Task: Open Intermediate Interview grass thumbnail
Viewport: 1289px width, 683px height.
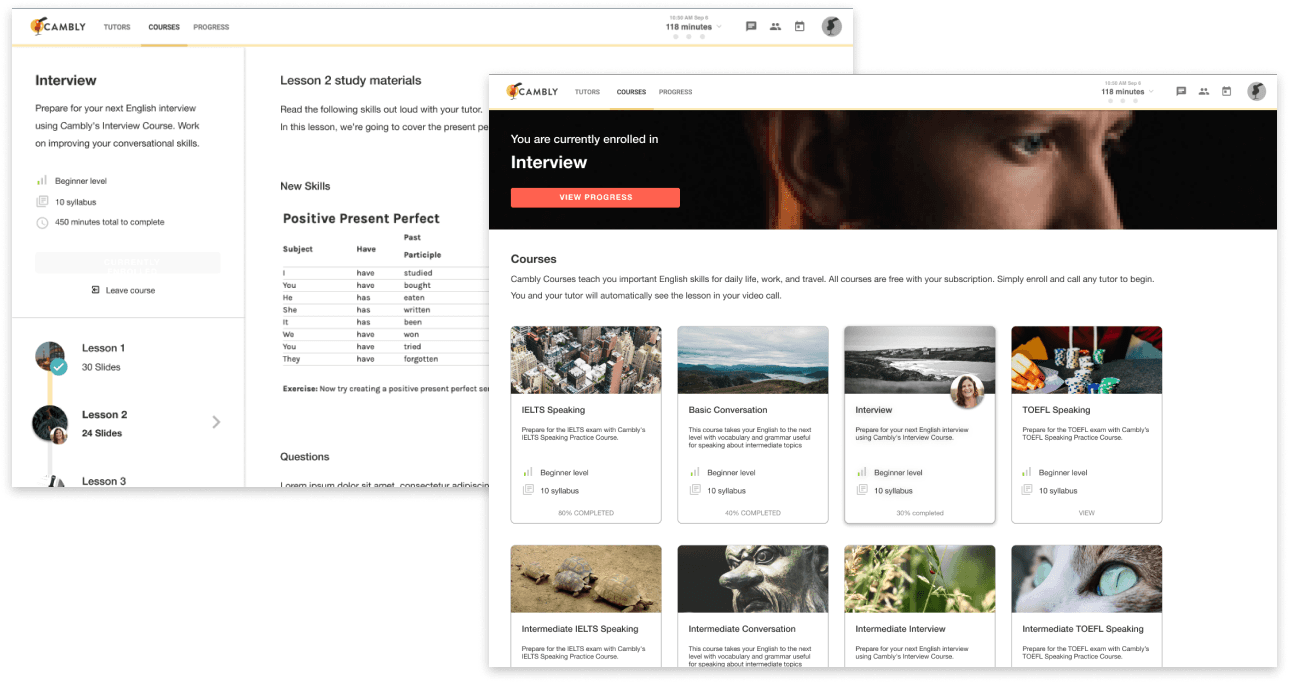Action: pos(920,579)
